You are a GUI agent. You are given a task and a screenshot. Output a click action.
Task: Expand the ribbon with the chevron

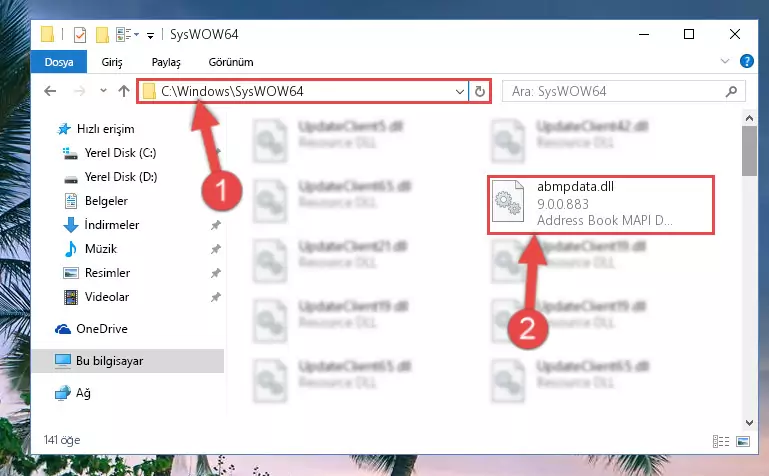[x=724, y=61]
